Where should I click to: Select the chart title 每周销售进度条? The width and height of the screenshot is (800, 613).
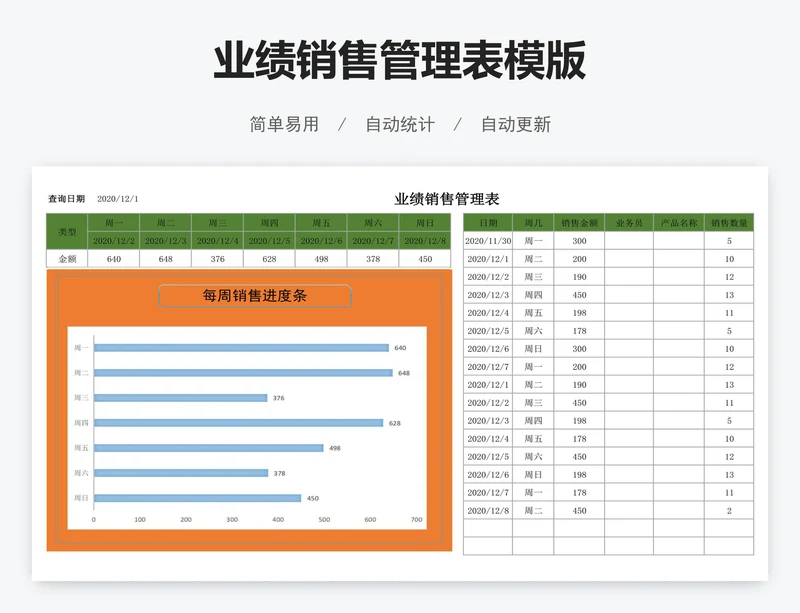(x=255, y=296)
